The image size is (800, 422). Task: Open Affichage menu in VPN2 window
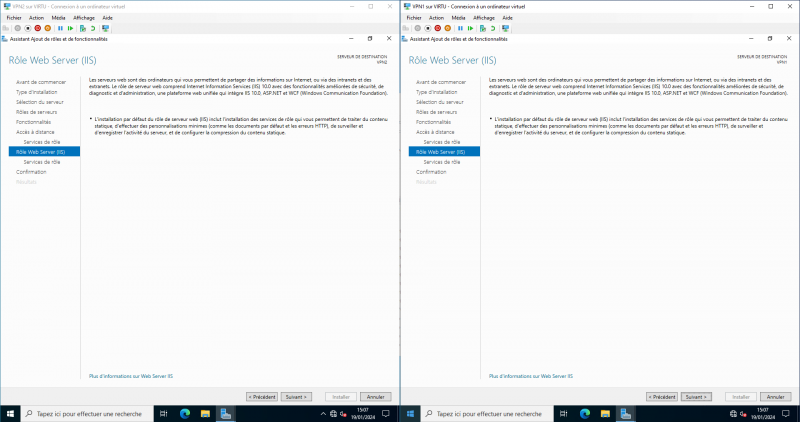(84, 18)
